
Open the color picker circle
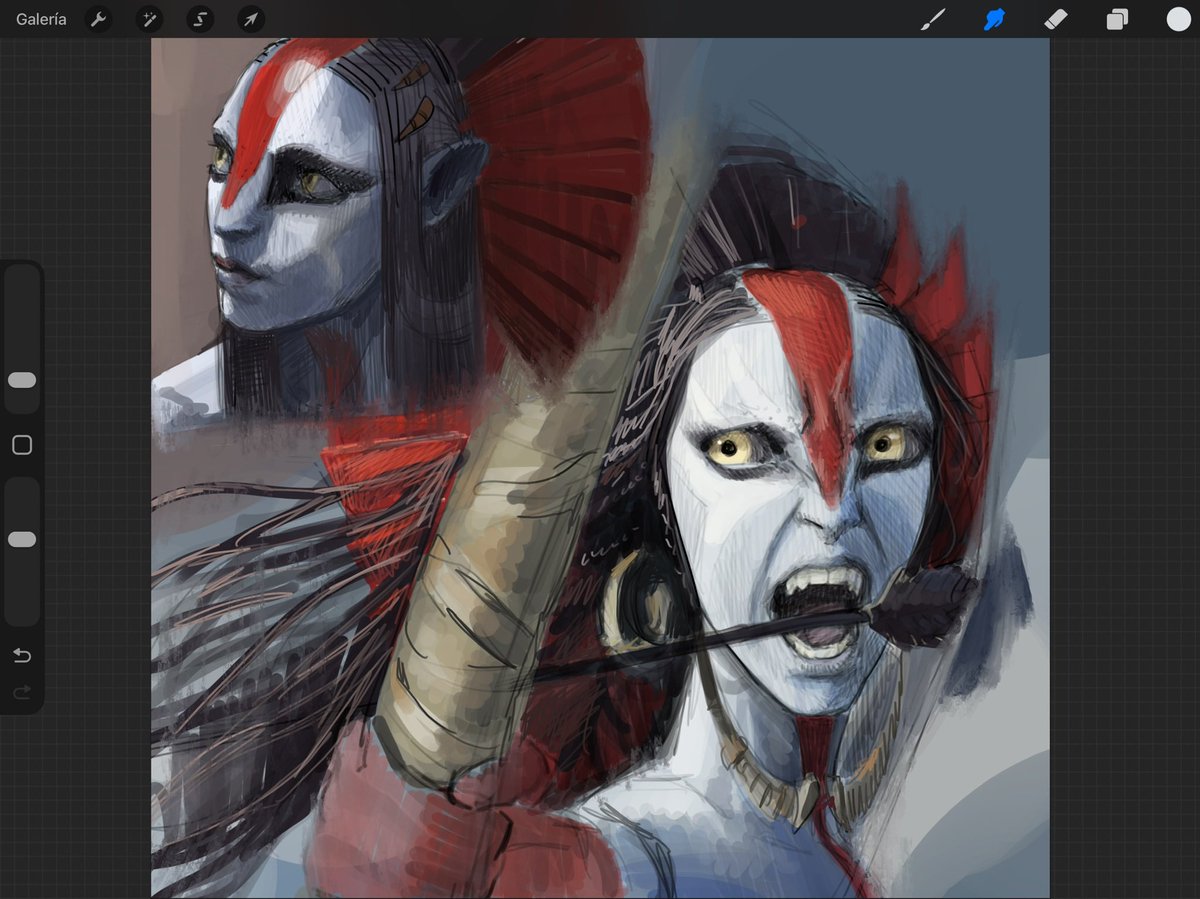click(x=1178, y=19)
